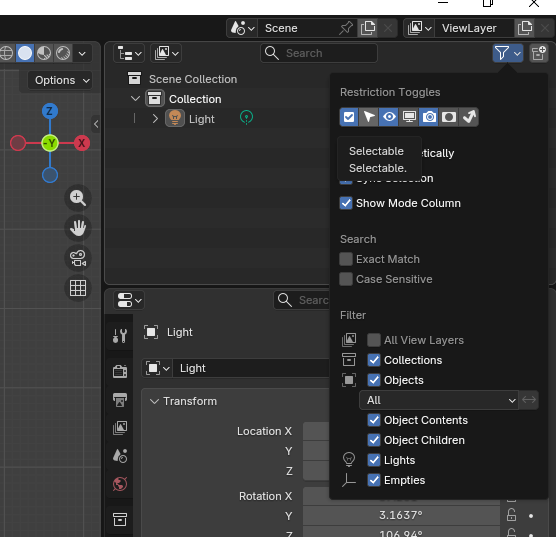Click the invert object filter arrows icon
Viewport: 556px width, 537px height.
(529, 400)
